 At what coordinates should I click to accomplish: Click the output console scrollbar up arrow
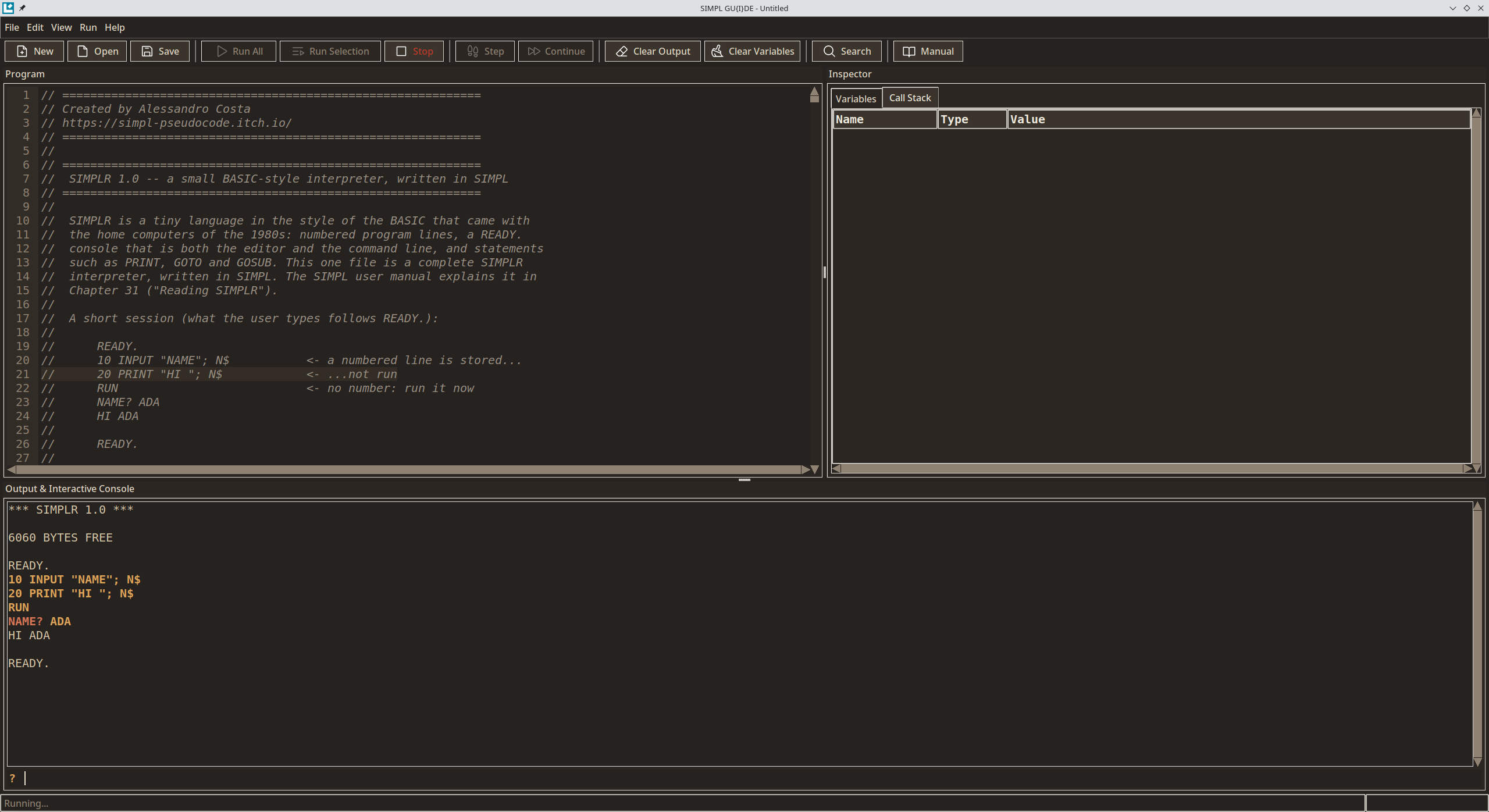[x=1477, y=506]
